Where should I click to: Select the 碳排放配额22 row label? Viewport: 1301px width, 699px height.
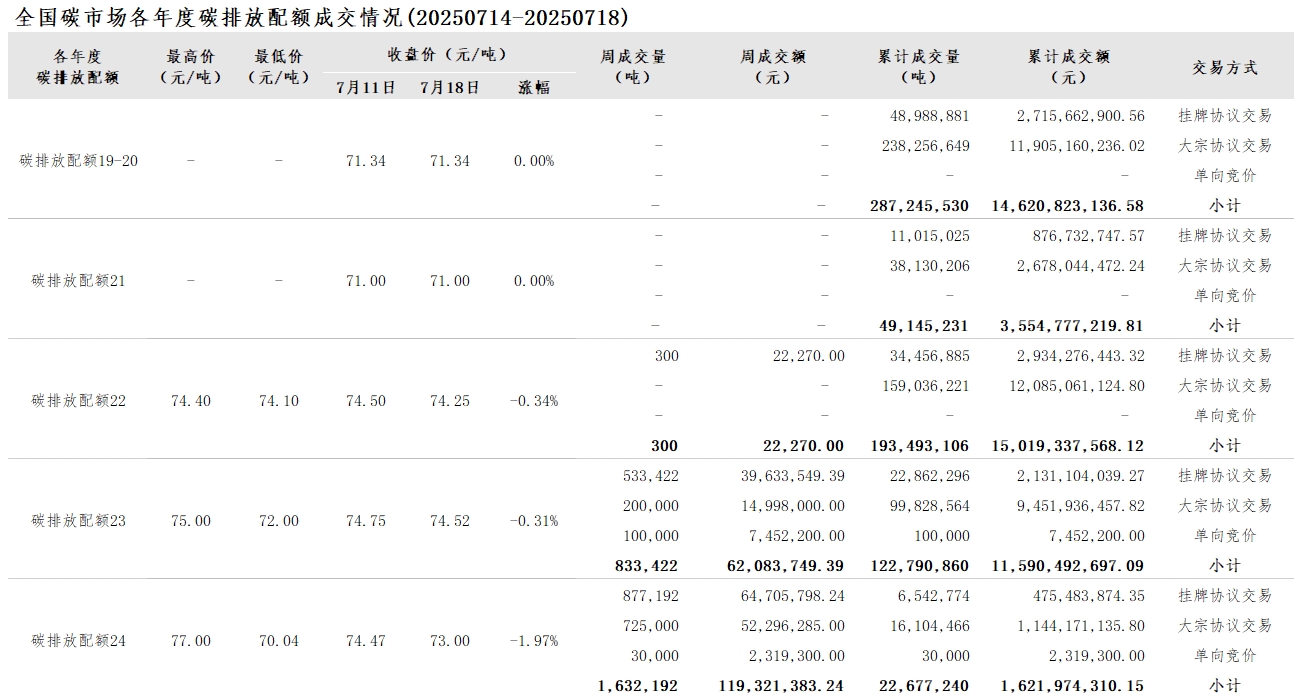pyautogui.click(x=78, y=401)
